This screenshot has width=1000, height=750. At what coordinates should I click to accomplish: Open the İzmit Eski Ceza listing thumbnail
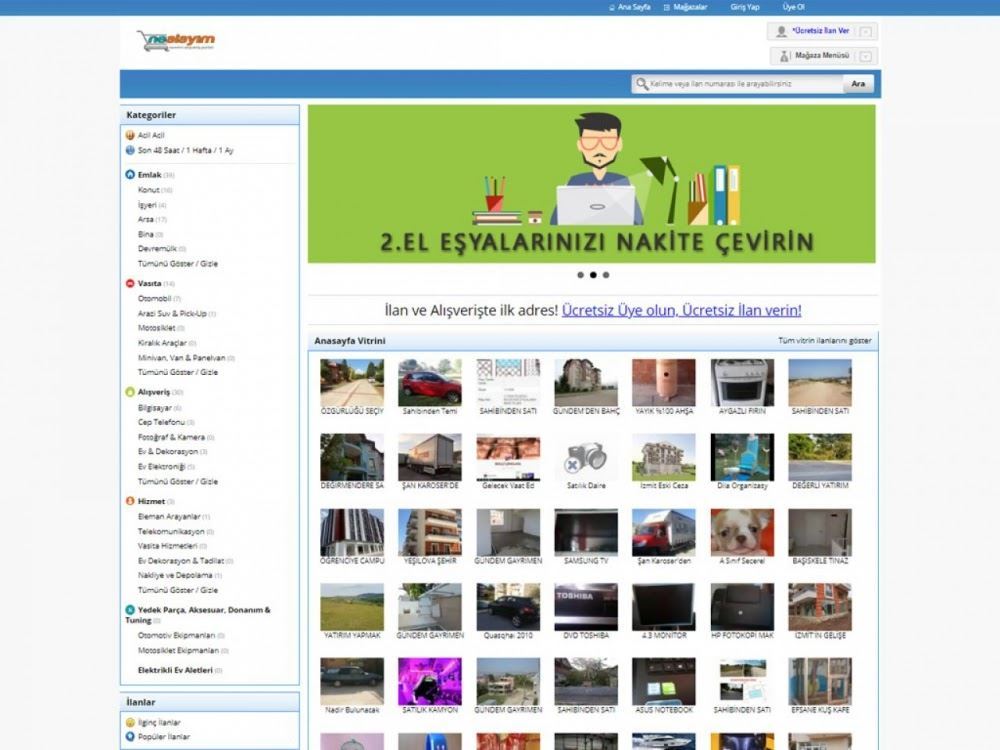point(664,457)
